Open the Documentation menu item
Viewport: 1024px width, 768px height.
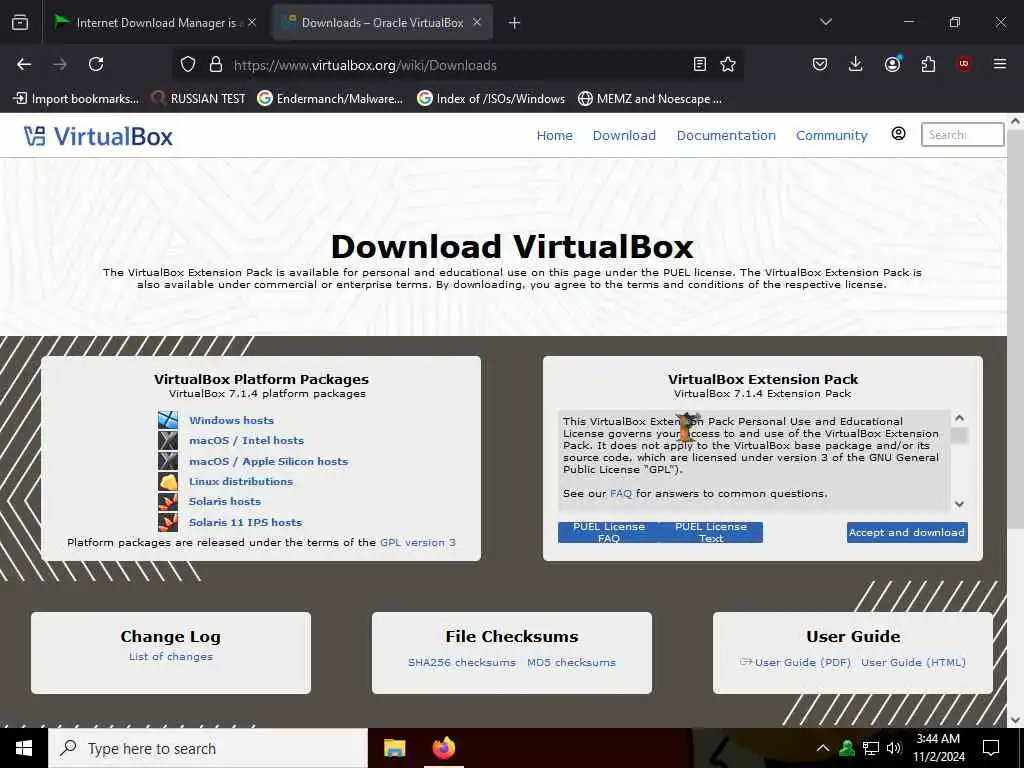click(x=726, y=135)
